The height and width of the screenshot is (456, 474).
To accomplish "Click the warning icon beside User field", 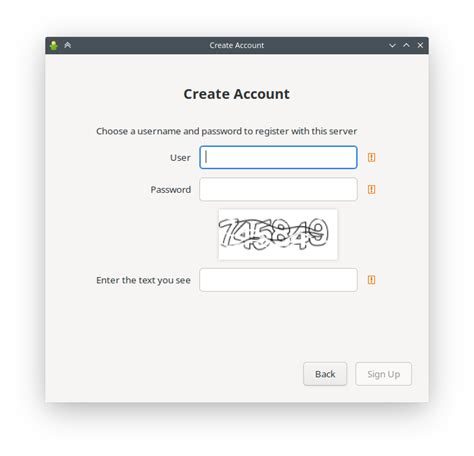I will tap(371, 157).
